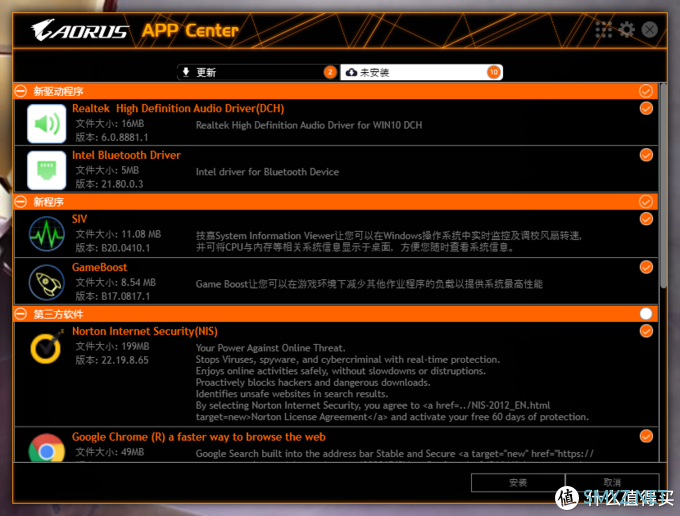The image size is (680, 516).
Task: Collapse the 新程序 section
Action: pos(20,202)
